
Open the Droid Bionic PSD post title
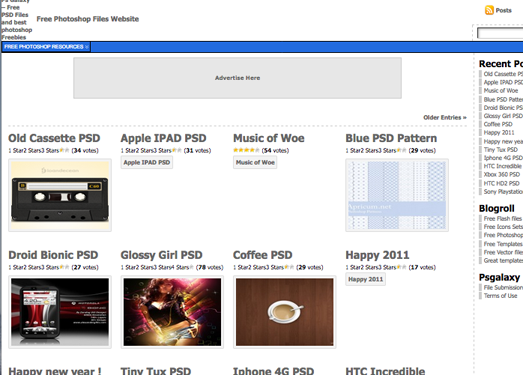pos(53,255)
